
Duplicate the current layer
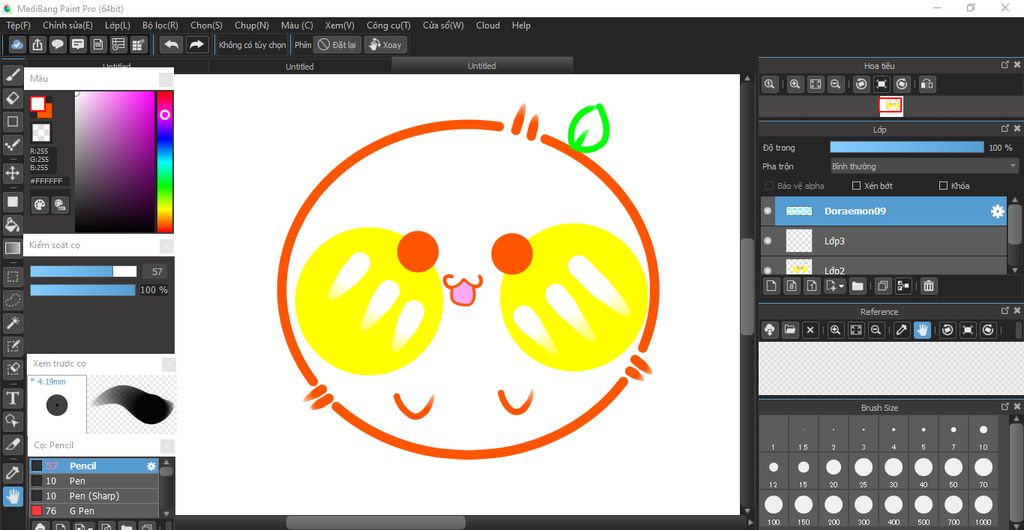882,286
